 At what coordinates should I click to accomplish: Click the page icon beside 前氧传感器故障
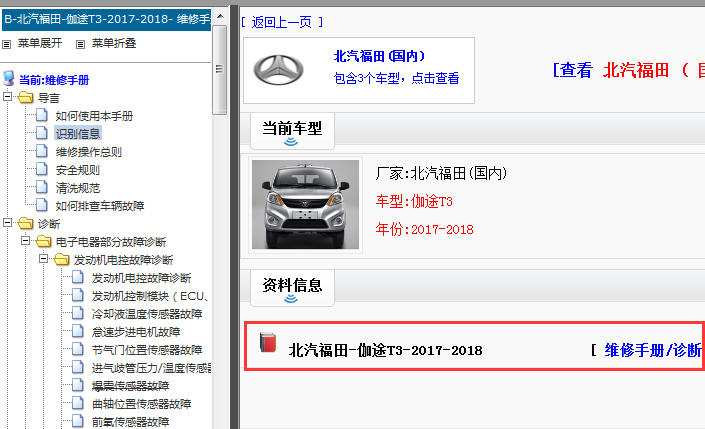78,421
